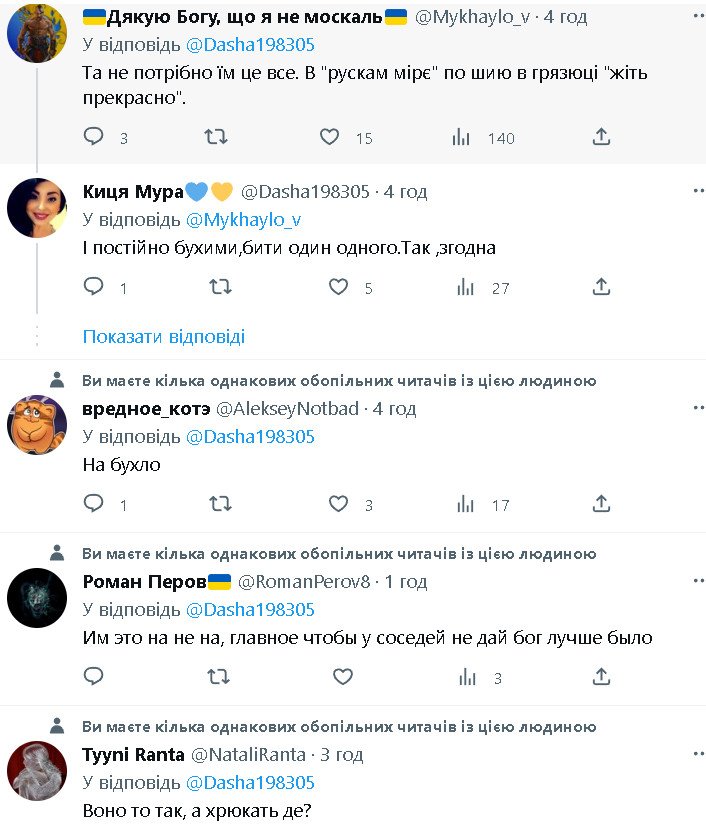View analytics of Mykhaylo_v's tweet
The height and width of the screenshot is (827, 706).
[x=462, y=137]
